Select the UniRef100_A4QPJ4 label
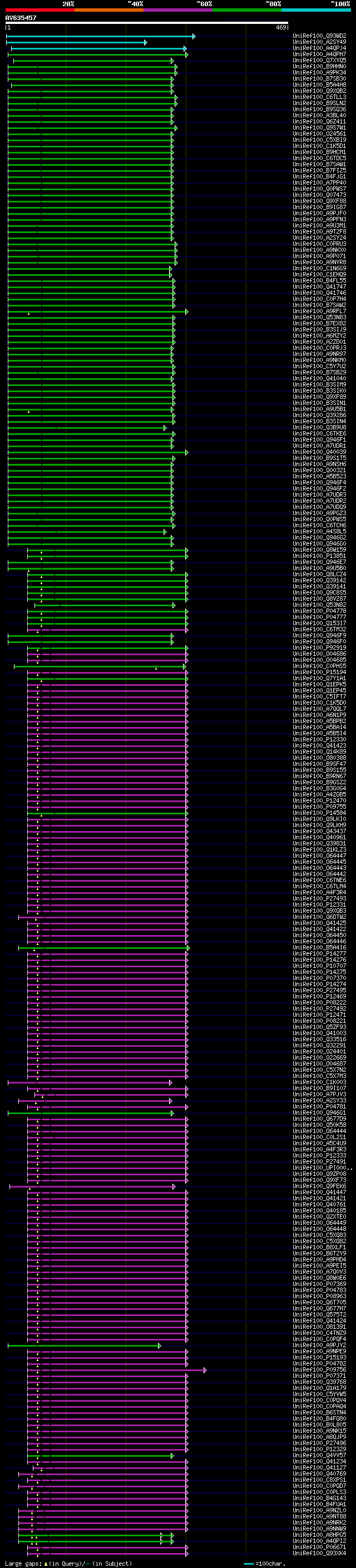 (319, 48)
